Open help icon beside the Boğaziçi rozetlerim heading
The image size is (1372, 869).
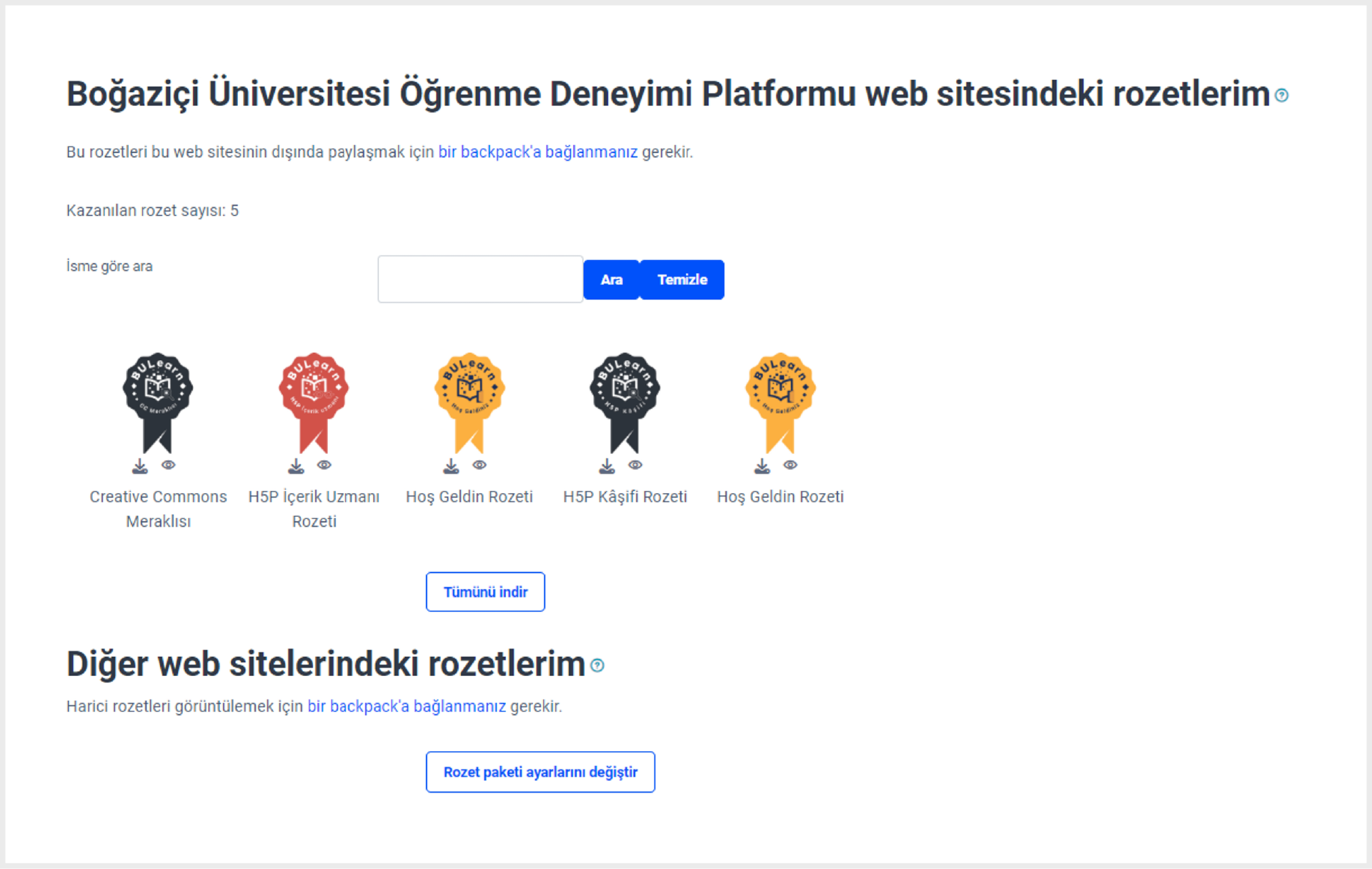click(x=1281, y=96)
